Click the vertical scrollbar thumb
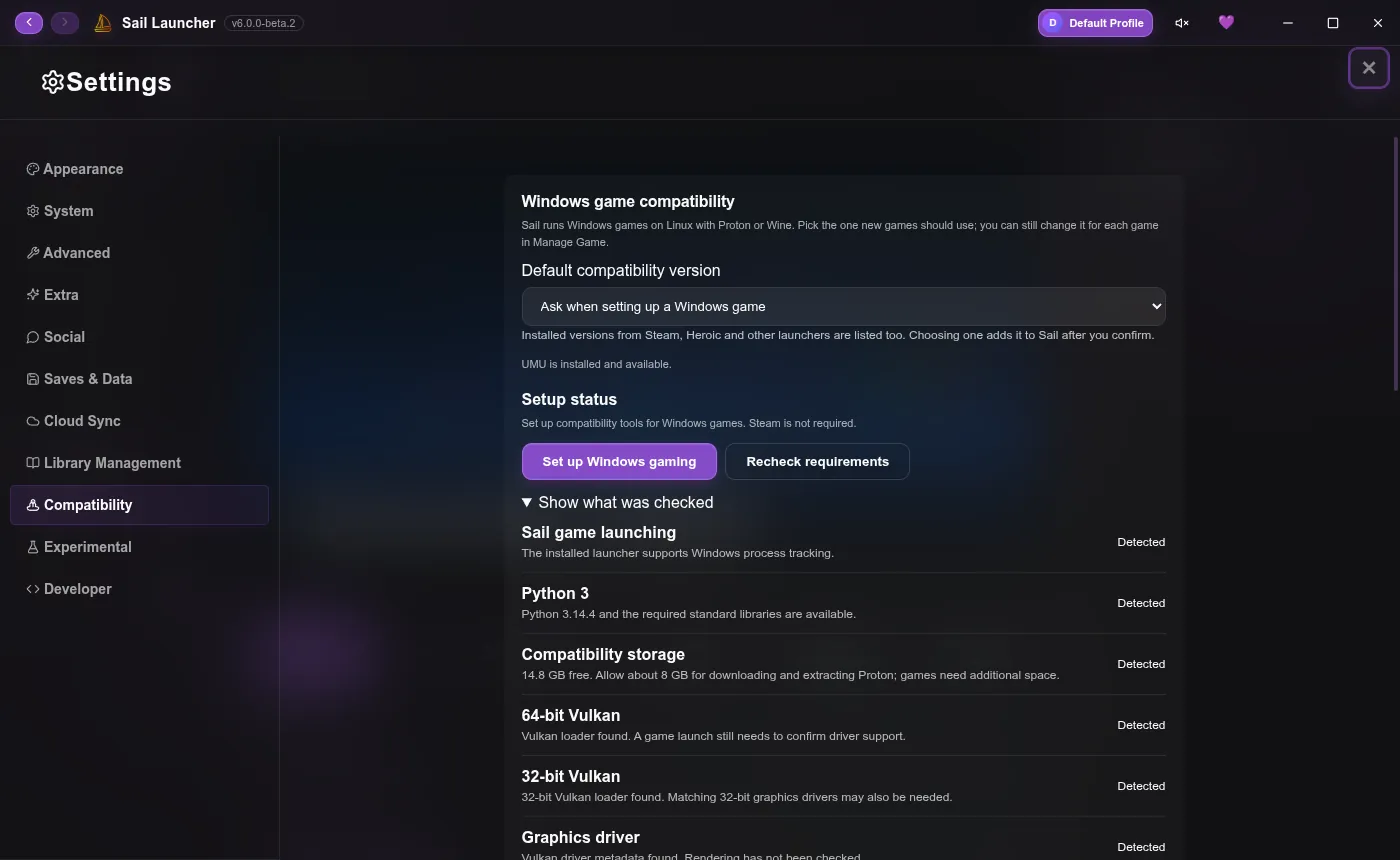 click(x=1396, y=264)
